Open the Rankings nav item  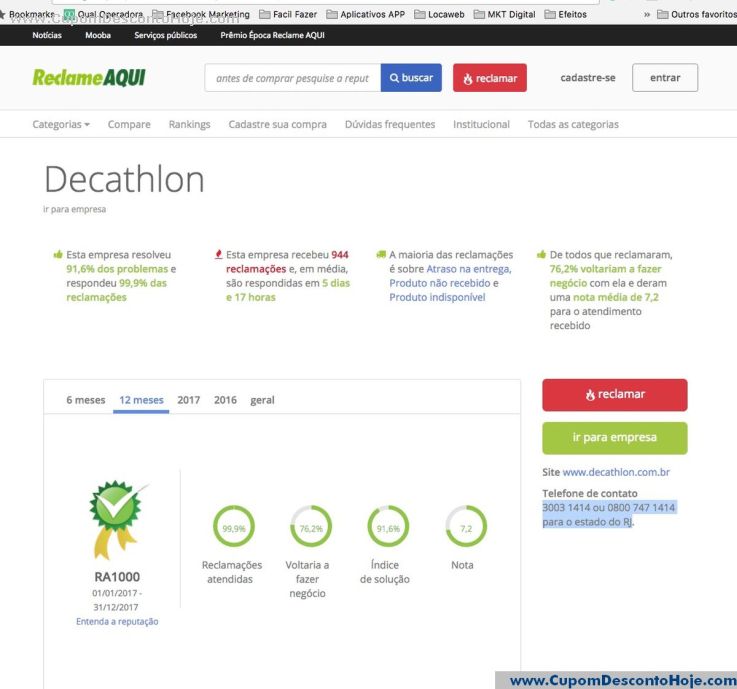click(189, 125)
